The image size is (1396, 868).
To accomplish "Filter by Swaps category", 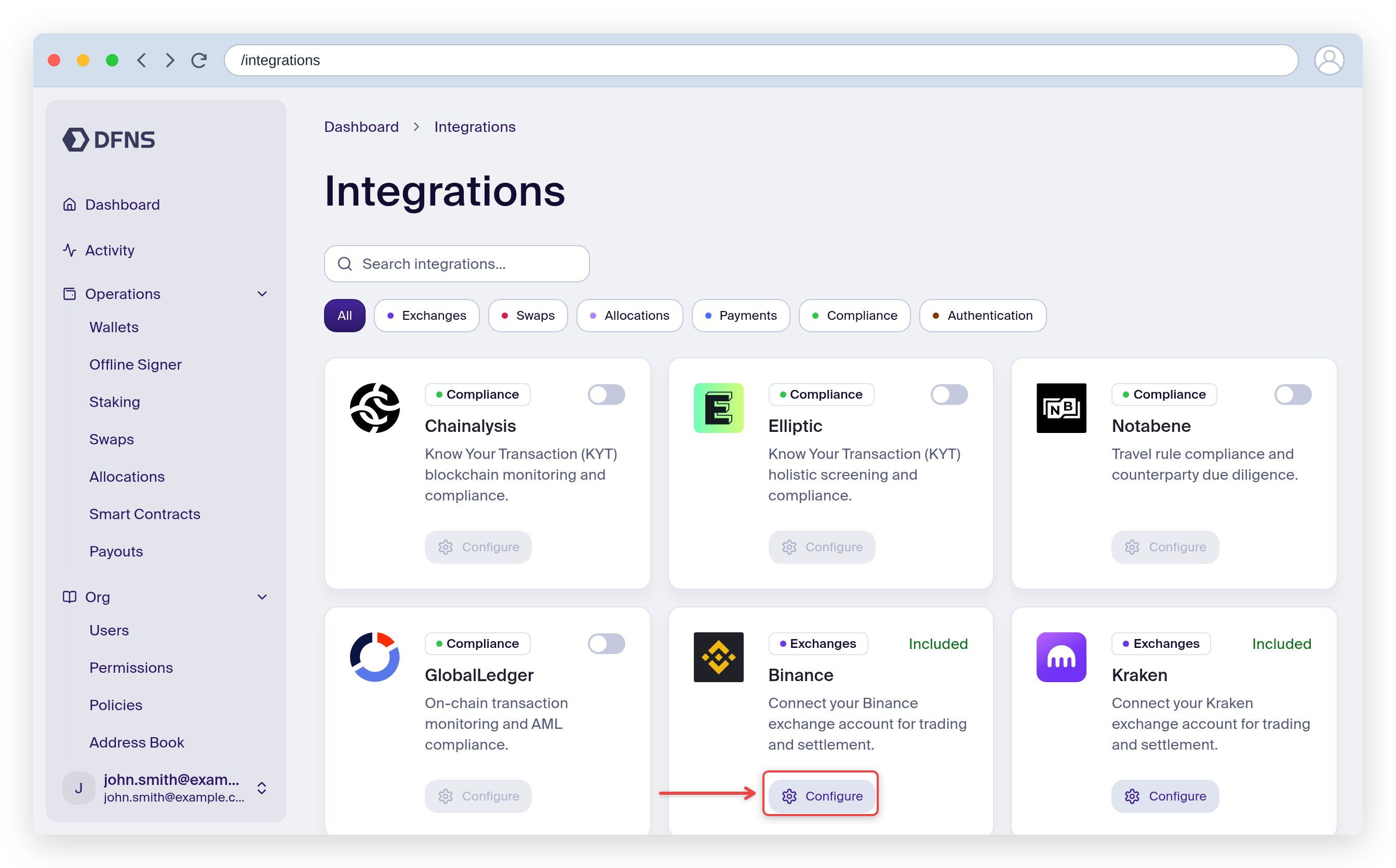I will [528, 316].
